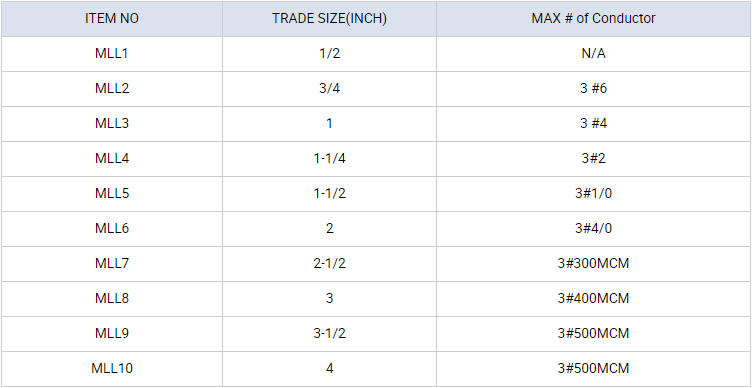The width and height of the screenshot is (752, 388).
Task: Click the ITEM NO column header
Action: [x=112, y=19]
